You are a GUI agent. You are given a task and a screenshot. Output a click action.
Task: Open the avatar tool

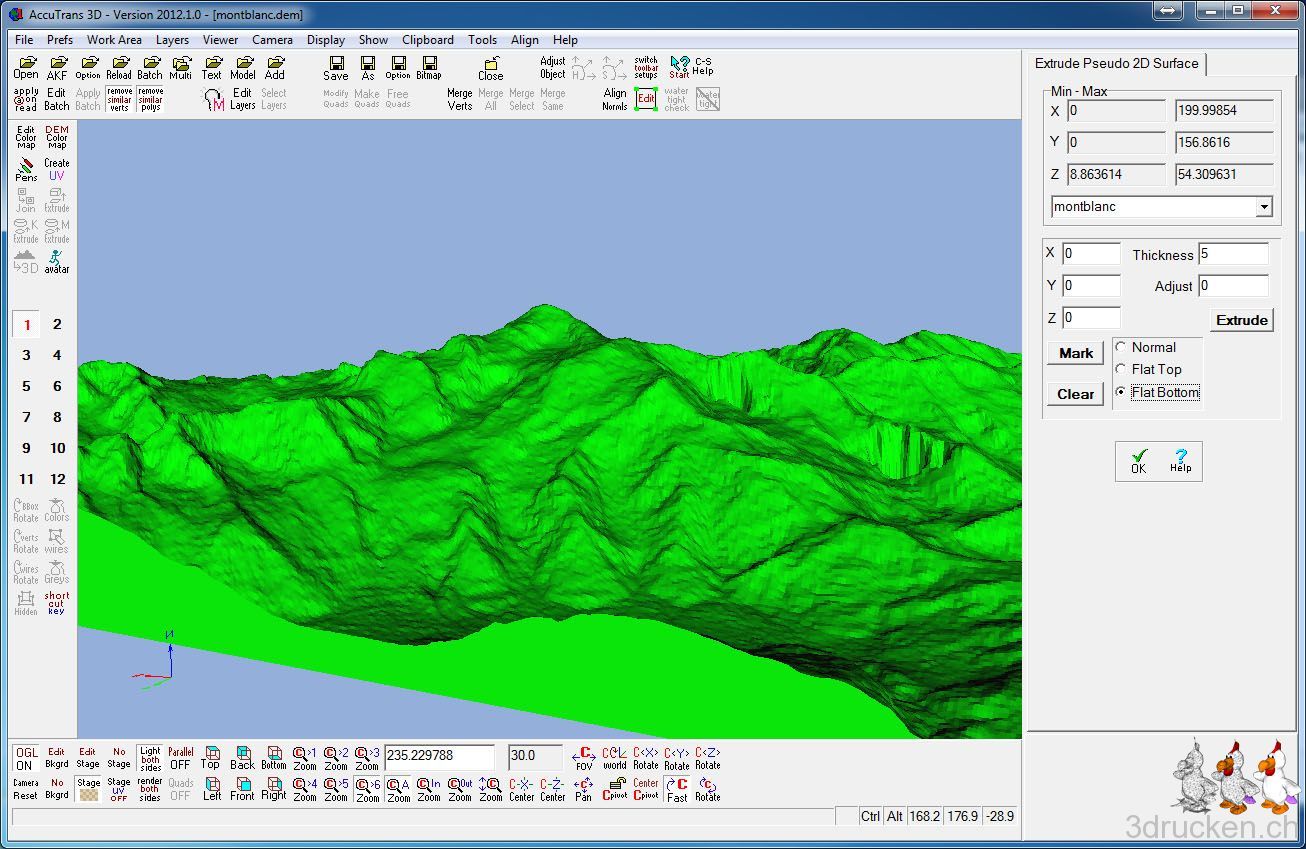click(x=57, y=261)
